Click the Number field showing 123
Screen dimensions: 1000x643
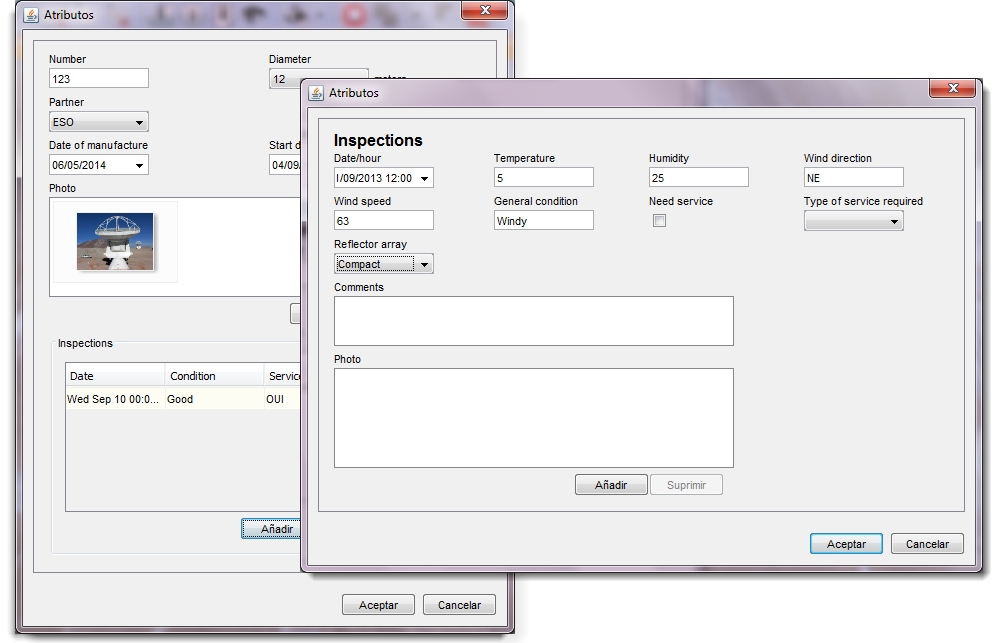point(99,78)
